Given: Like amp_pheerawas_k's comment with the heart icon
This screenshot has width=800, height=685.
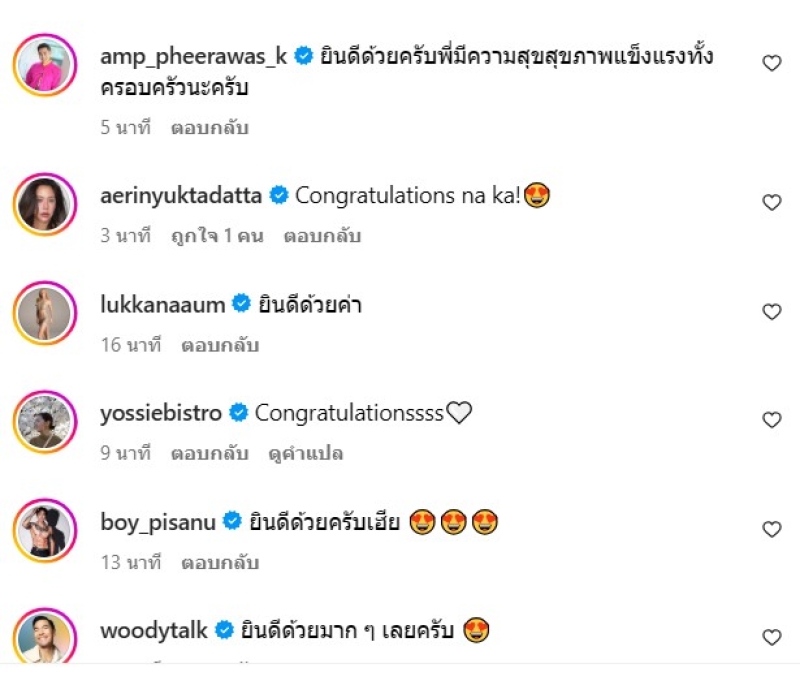Looking at the screenshot, I should pos(771,63).
